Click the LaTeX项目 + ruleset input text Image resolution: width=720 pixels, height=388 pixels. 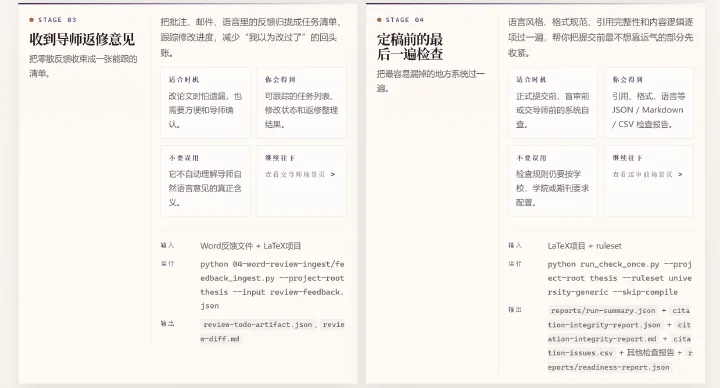pos(585,246)
